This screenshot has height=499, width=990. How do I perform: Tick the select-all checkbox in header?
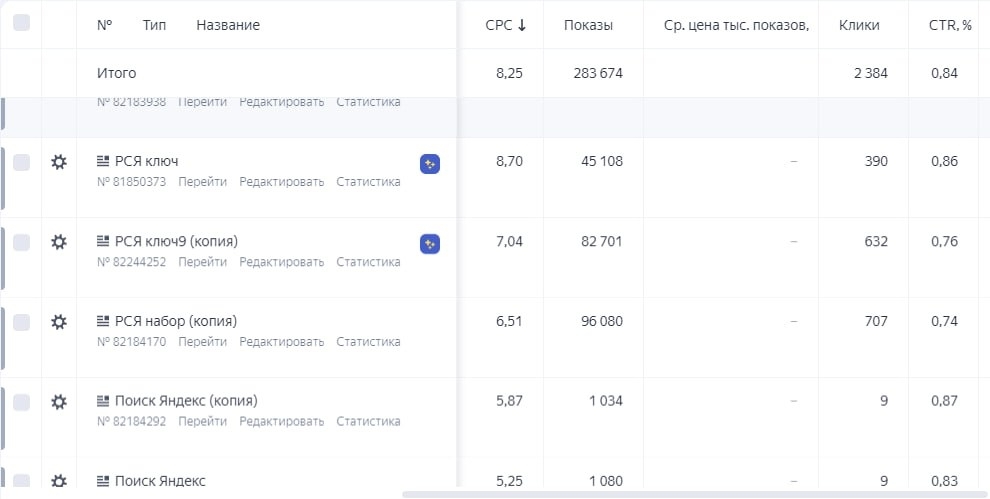pyautogui.click(x=21, y=23)
